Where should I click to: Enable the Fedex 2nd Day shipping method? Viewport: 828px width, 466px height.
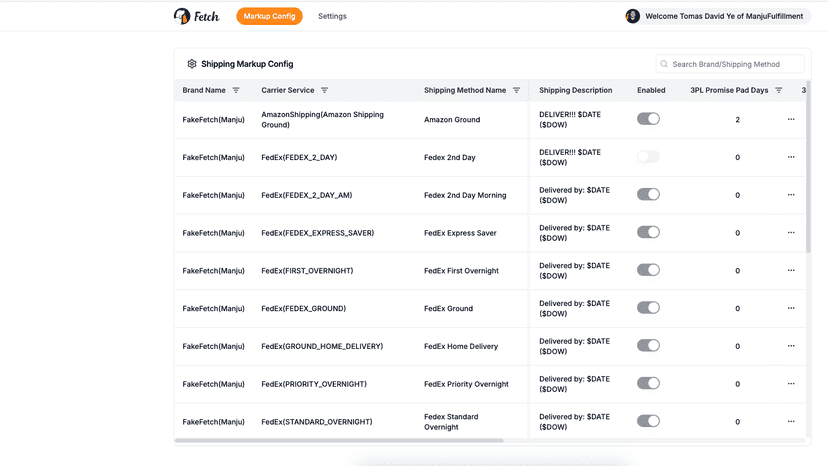point(648,157)
